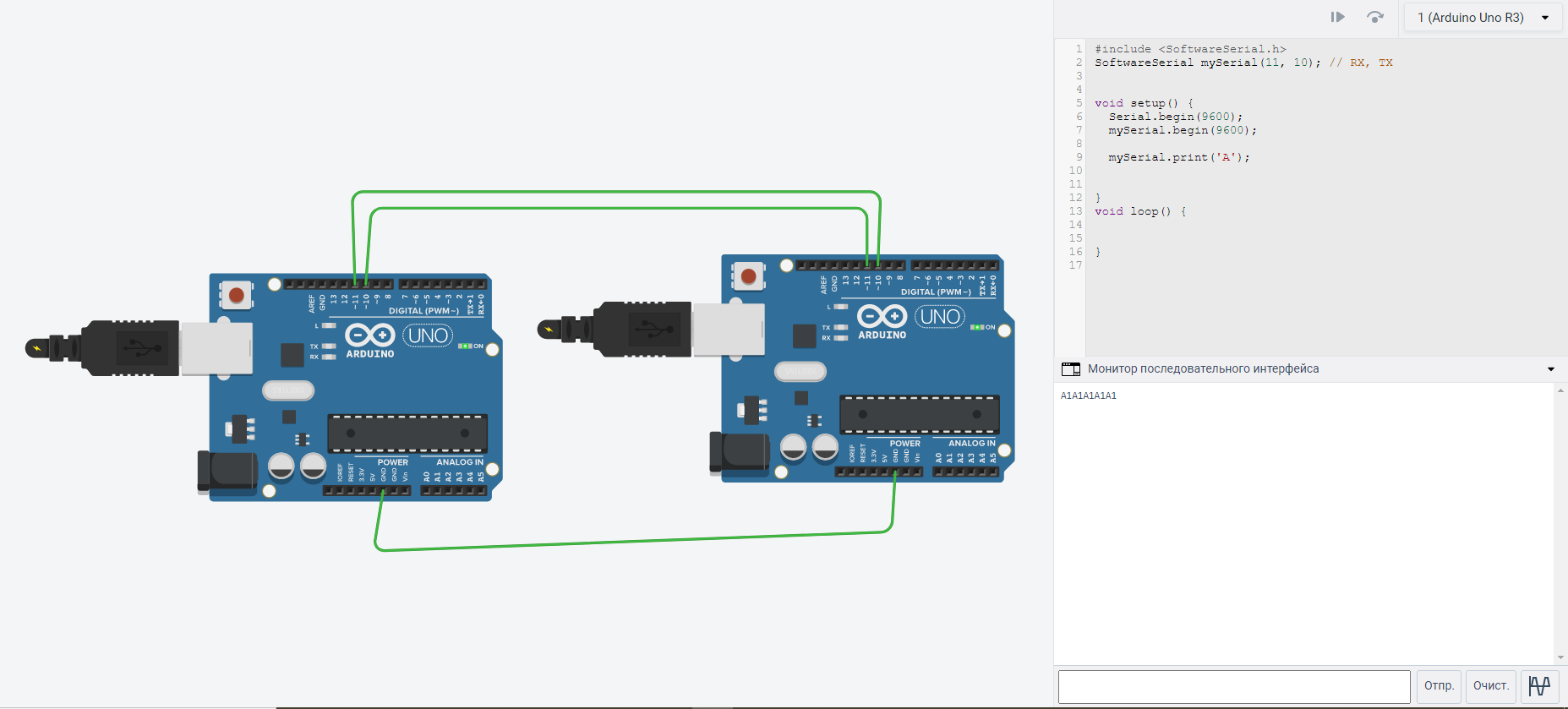
Task: Click the ON power LED on right Arduino
Action: [x=977, y=327]
